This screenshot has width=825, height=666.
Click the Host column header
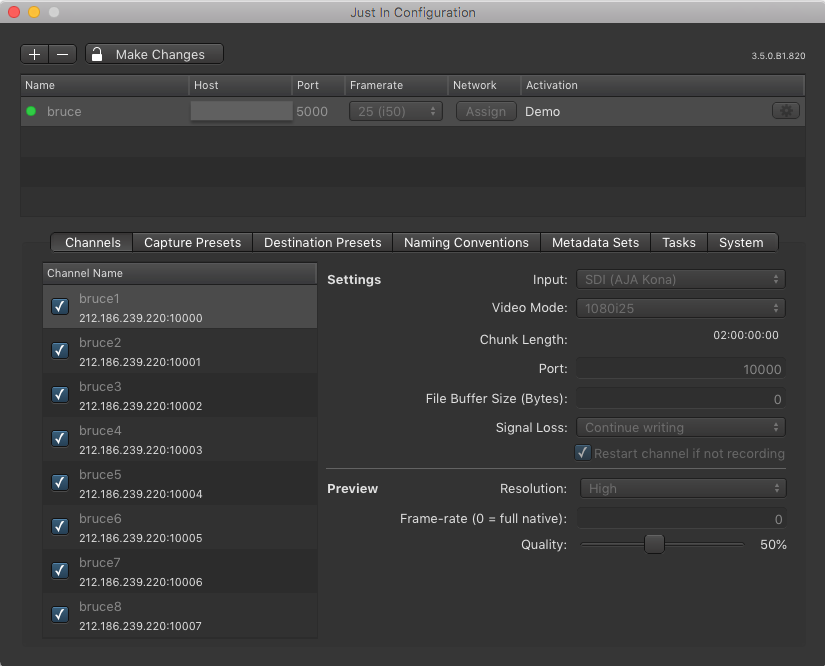240,85
